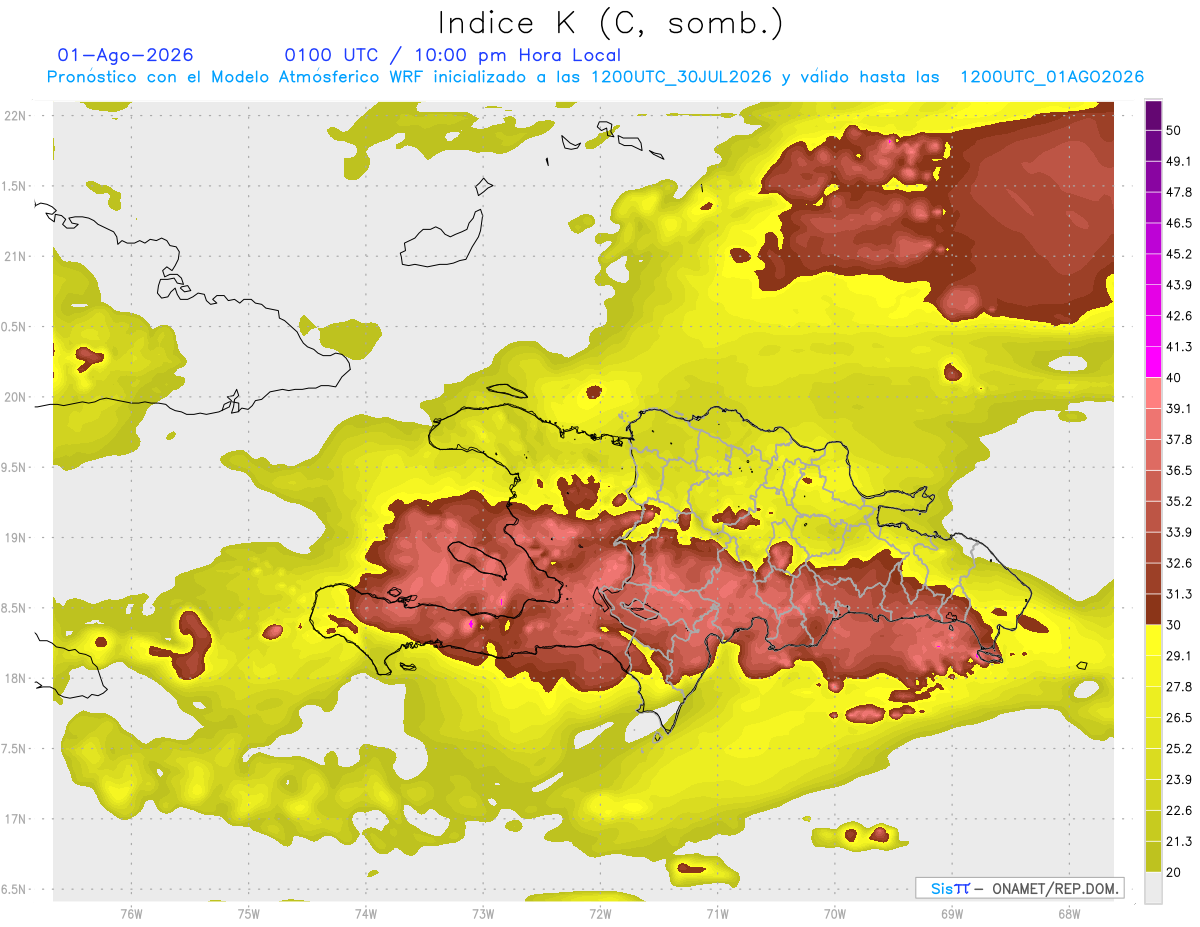1200x927 pixels.
Task: Select legend value "45.2"
Action: (x=1180, y=254)
